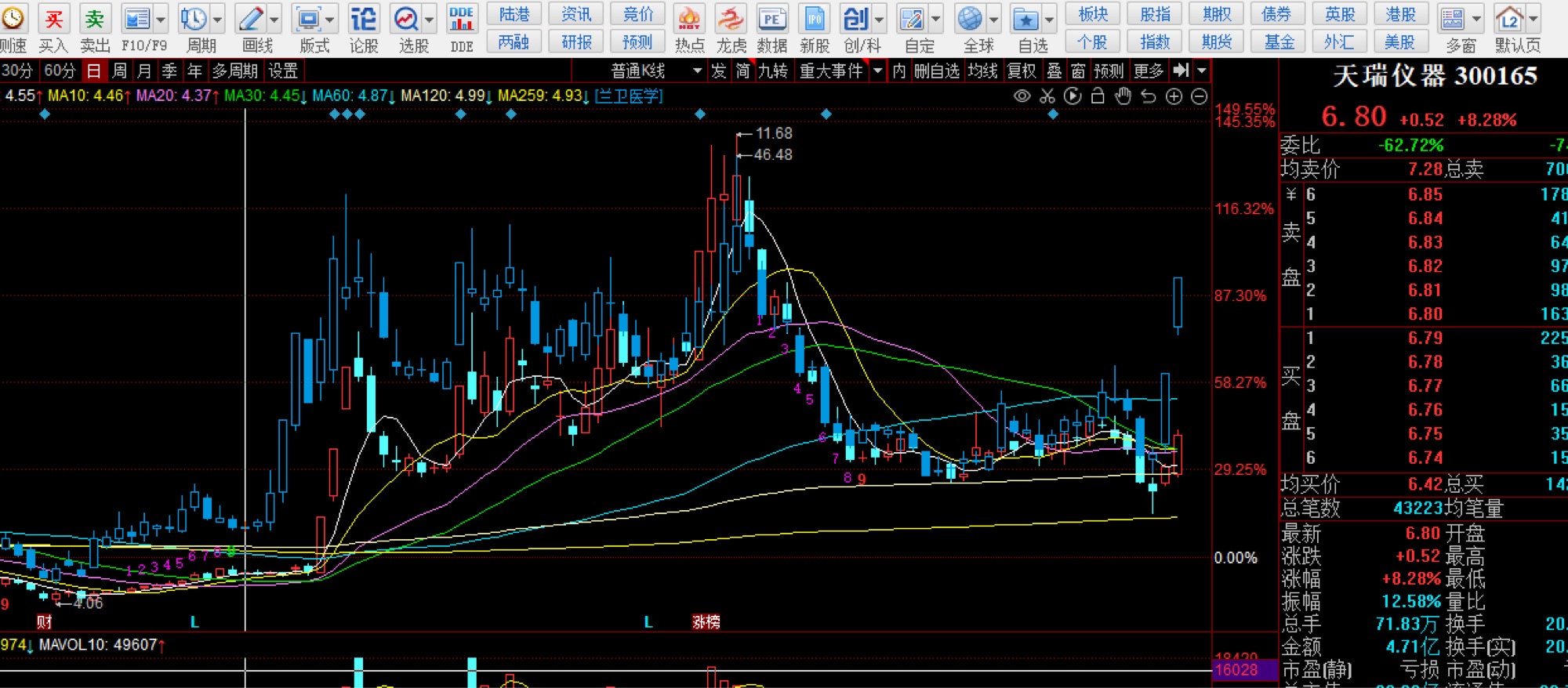Viewport: 1568px width, 688px height.
Task: Click the red 买入 (buy) icon
Action: tap(53, 19)
